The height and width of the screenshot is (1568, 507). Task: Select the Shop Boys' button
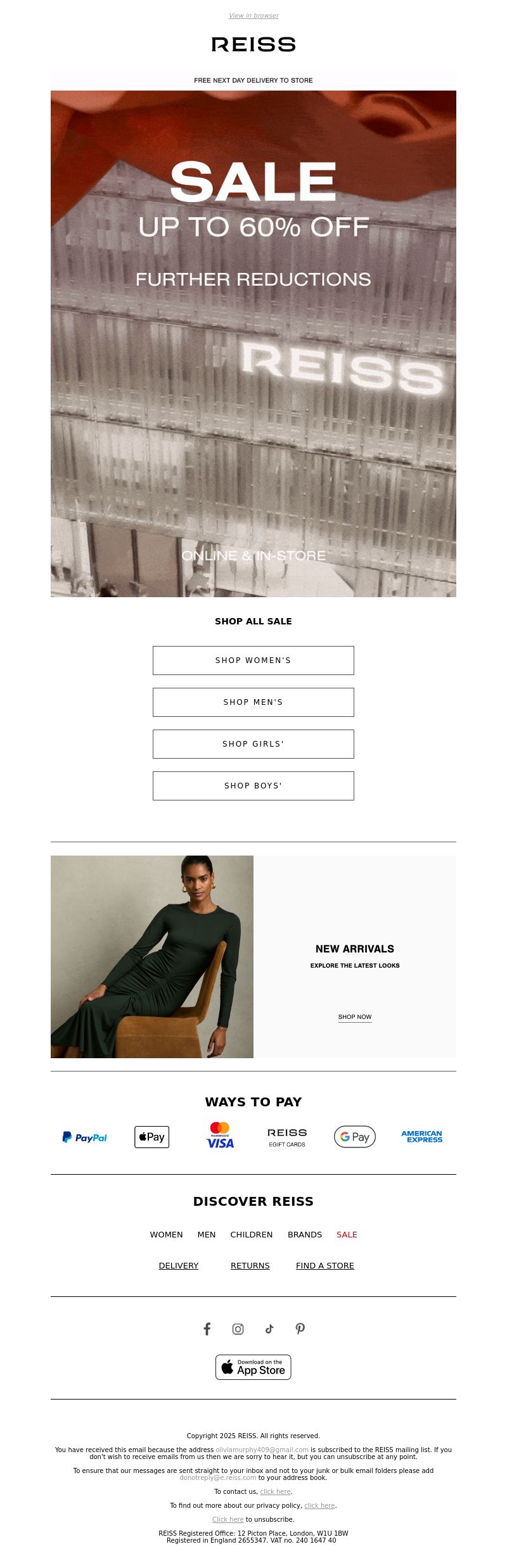click(x=253, y=786)
